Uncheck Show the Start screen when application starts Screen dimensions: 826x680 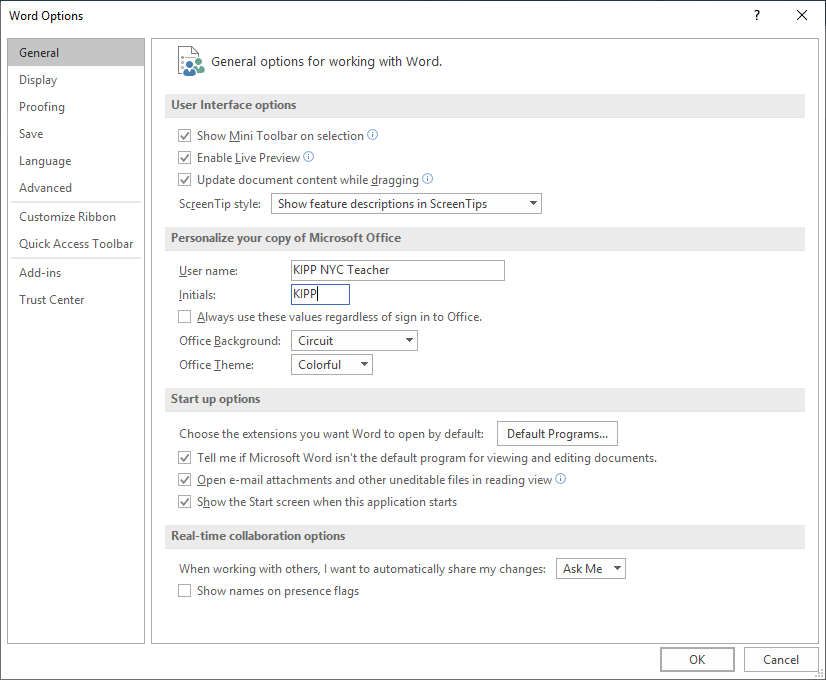pyautogui.click(x=184, y=502)
